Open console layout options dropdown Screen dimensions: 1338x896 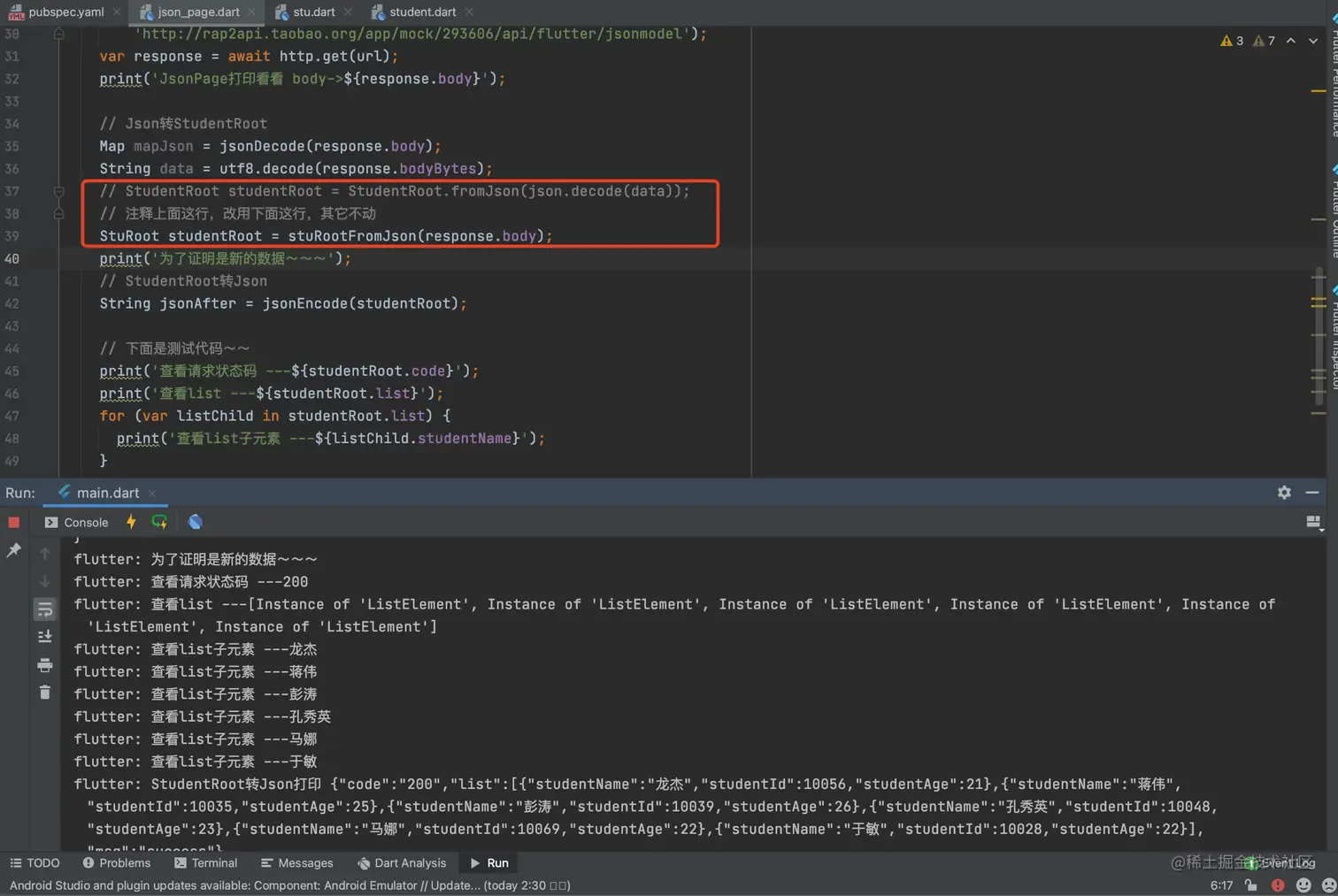(x=1314, y=523)
